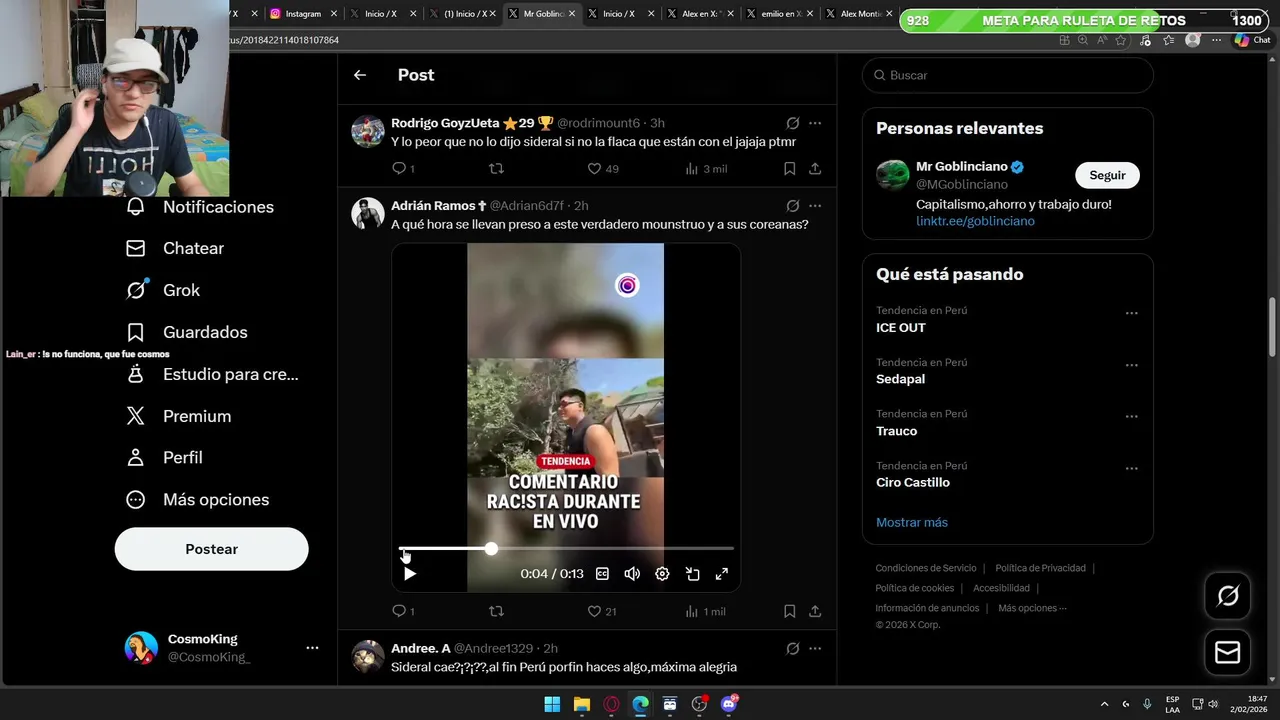Open Grok action on Rodrigo GoyzUeta's post

(793, 123)
